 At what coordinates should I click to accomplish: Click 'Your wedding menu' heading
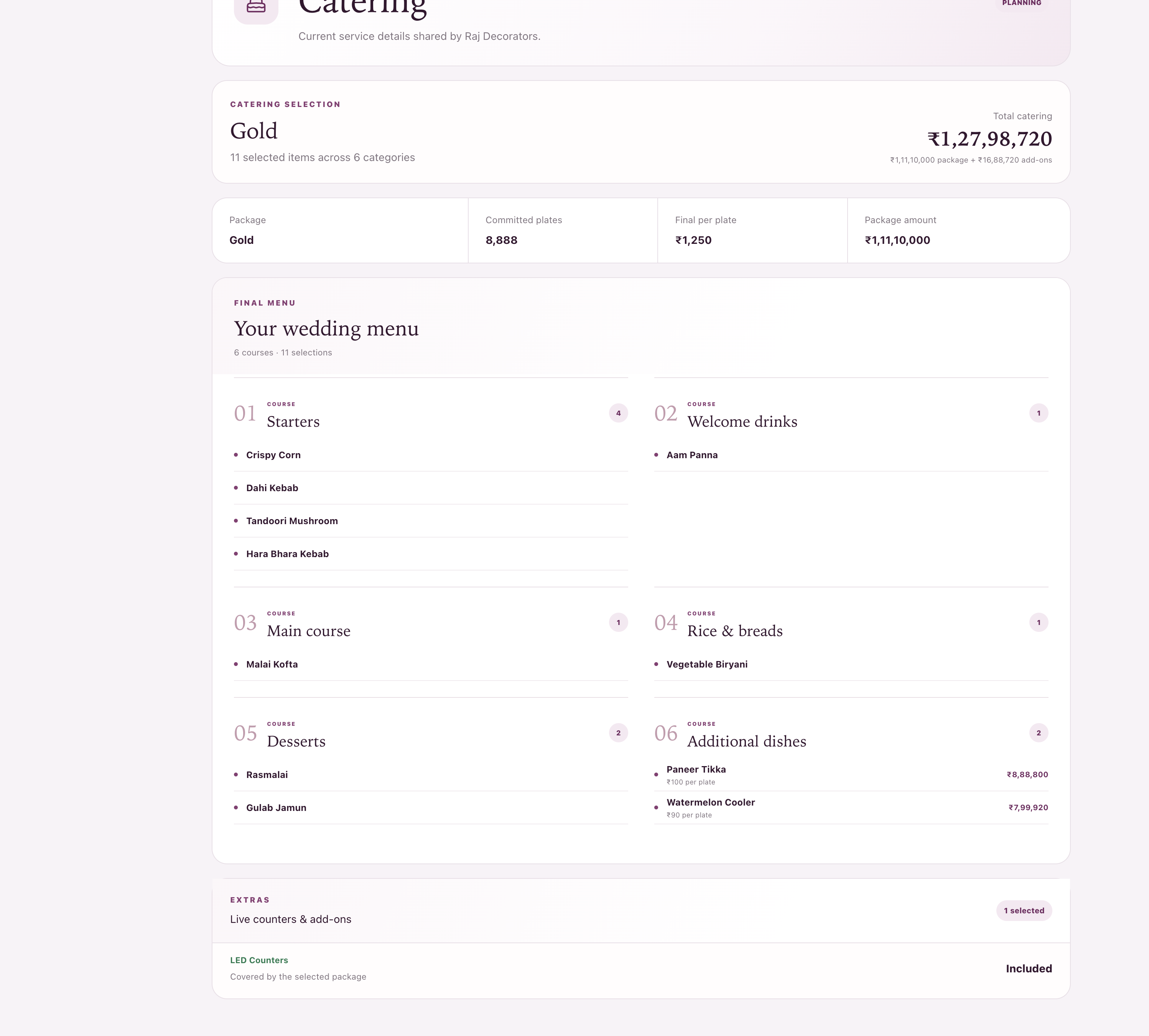tap(326, 329)
